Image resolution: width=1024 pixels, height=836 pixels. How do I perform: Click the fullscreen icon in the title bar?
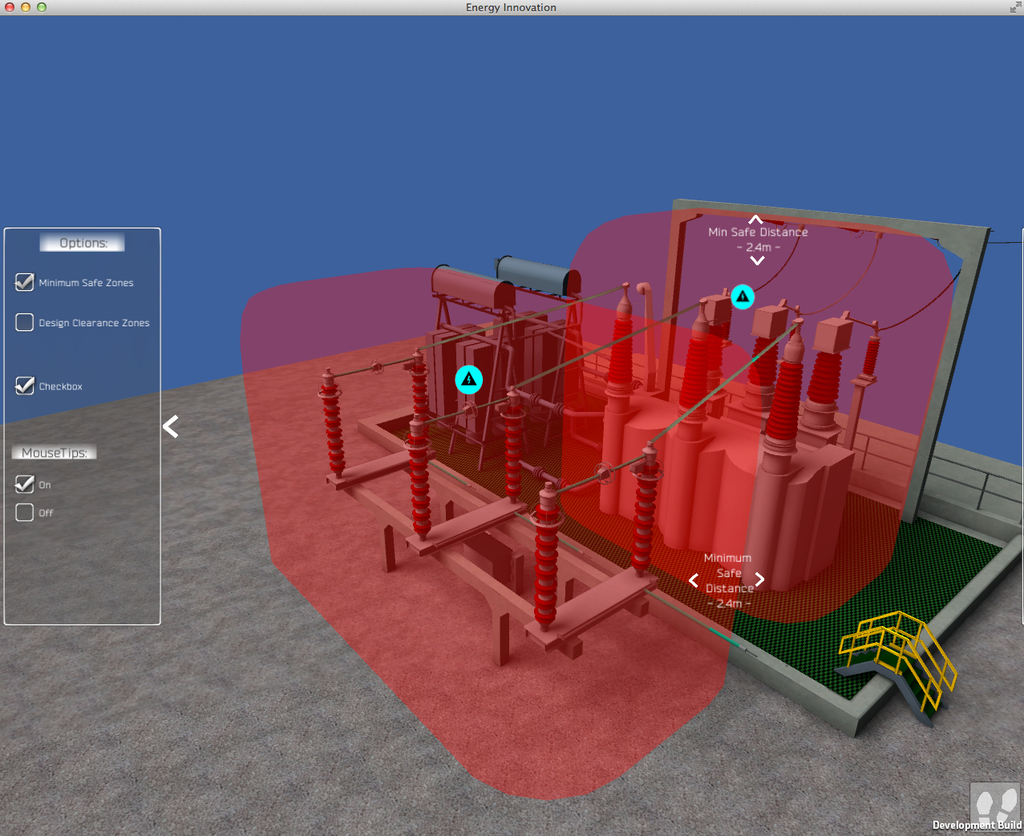click(1013, 7)
